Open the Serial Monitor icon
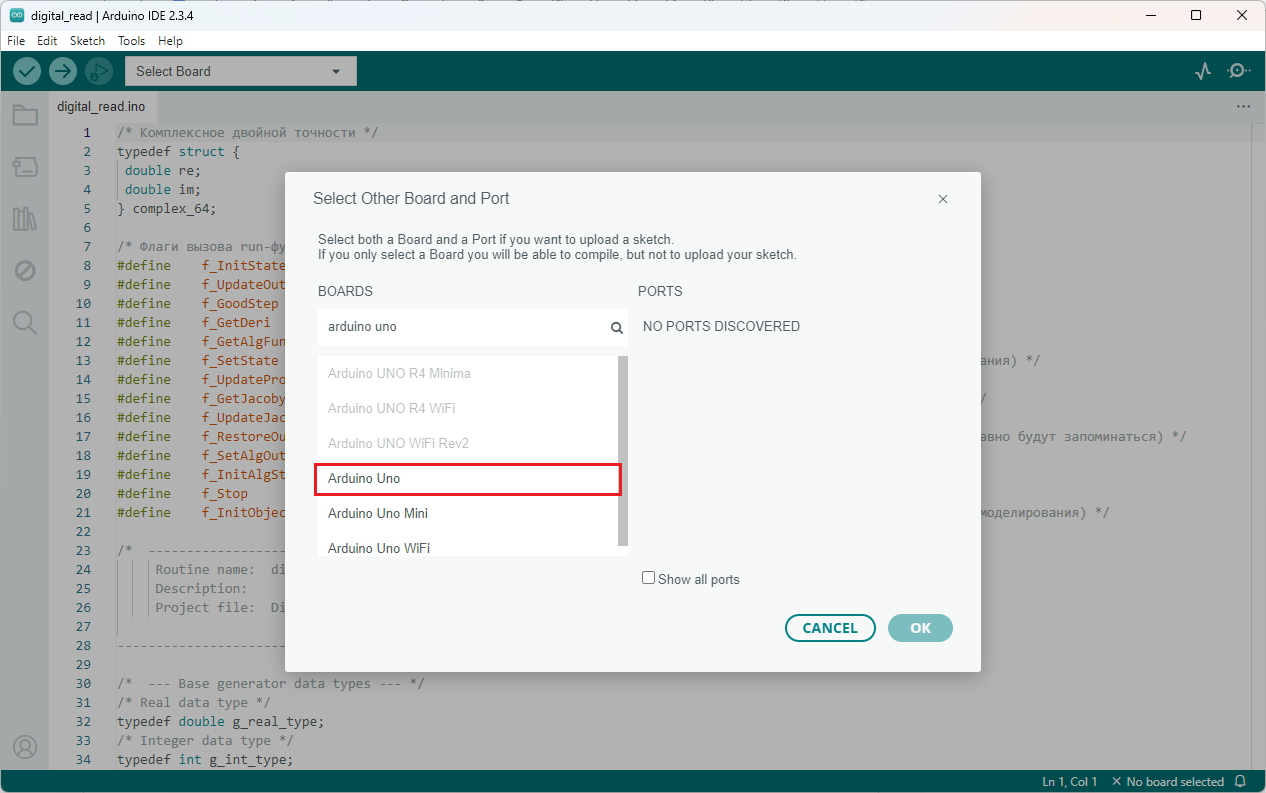 click(1239, 71)
